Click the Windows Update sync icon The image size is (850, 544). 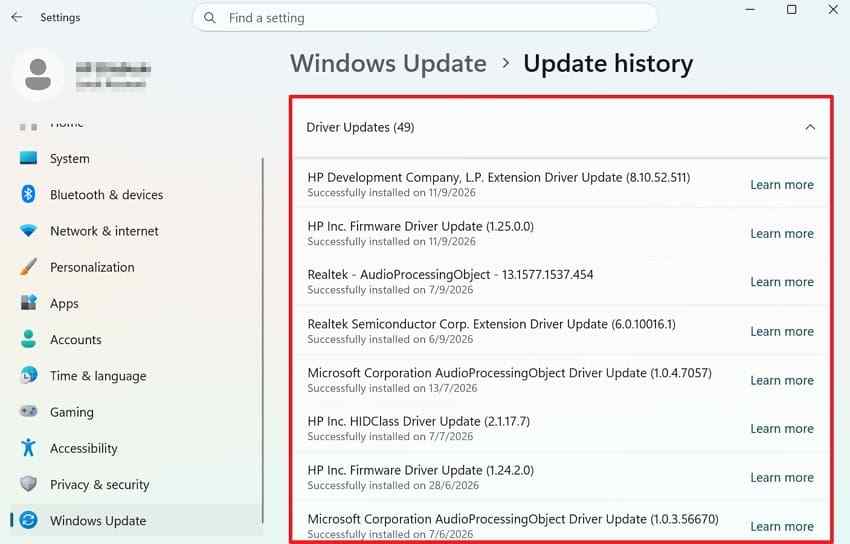click(28, 520)
